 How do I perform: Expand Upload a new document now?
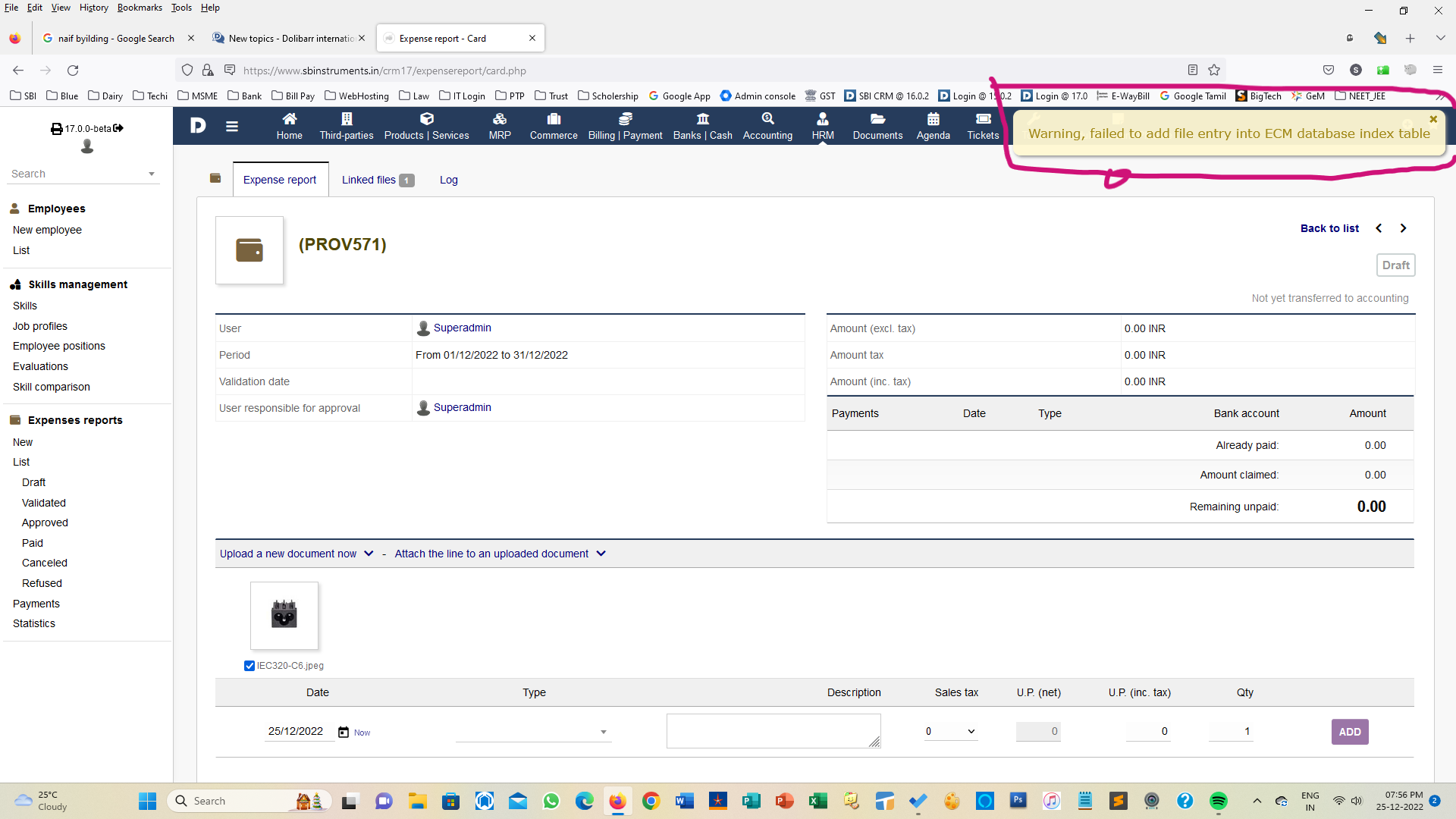point(296,554)
